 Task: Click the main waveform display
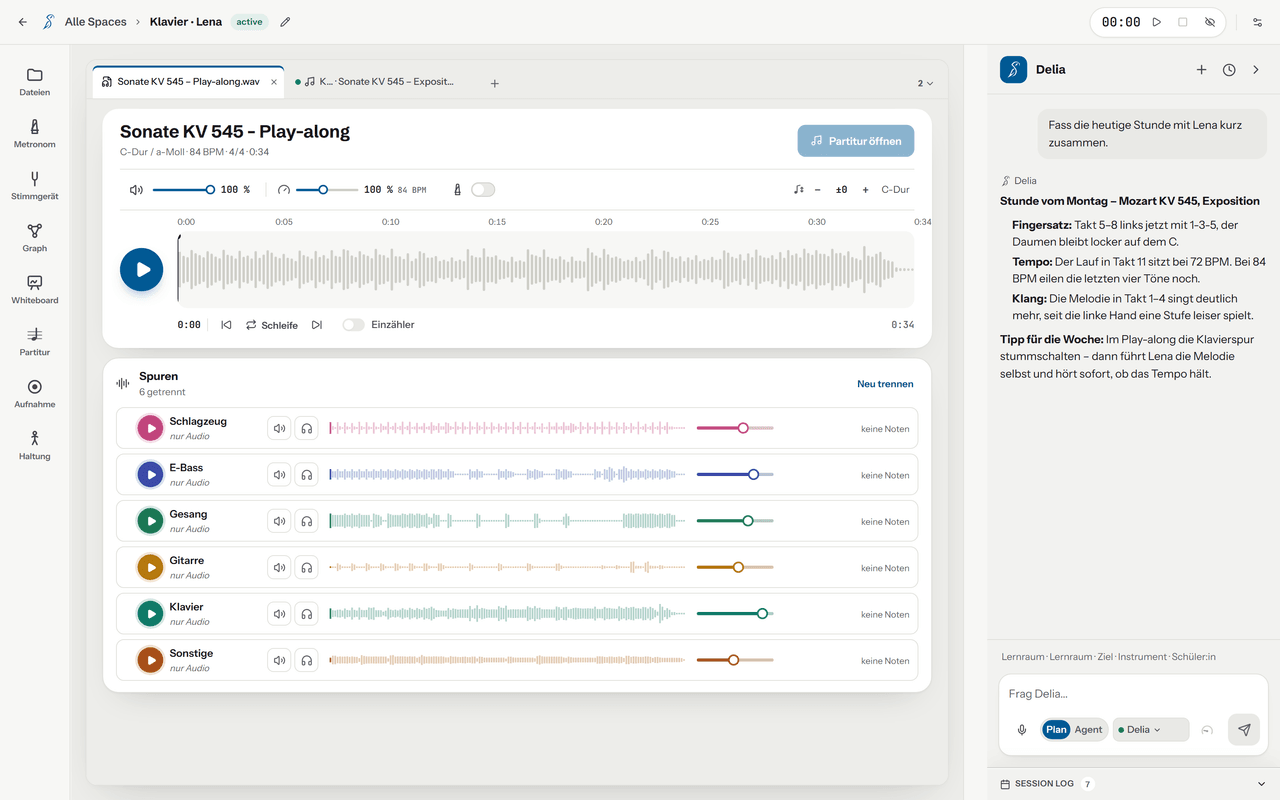[x=545, y=270]
